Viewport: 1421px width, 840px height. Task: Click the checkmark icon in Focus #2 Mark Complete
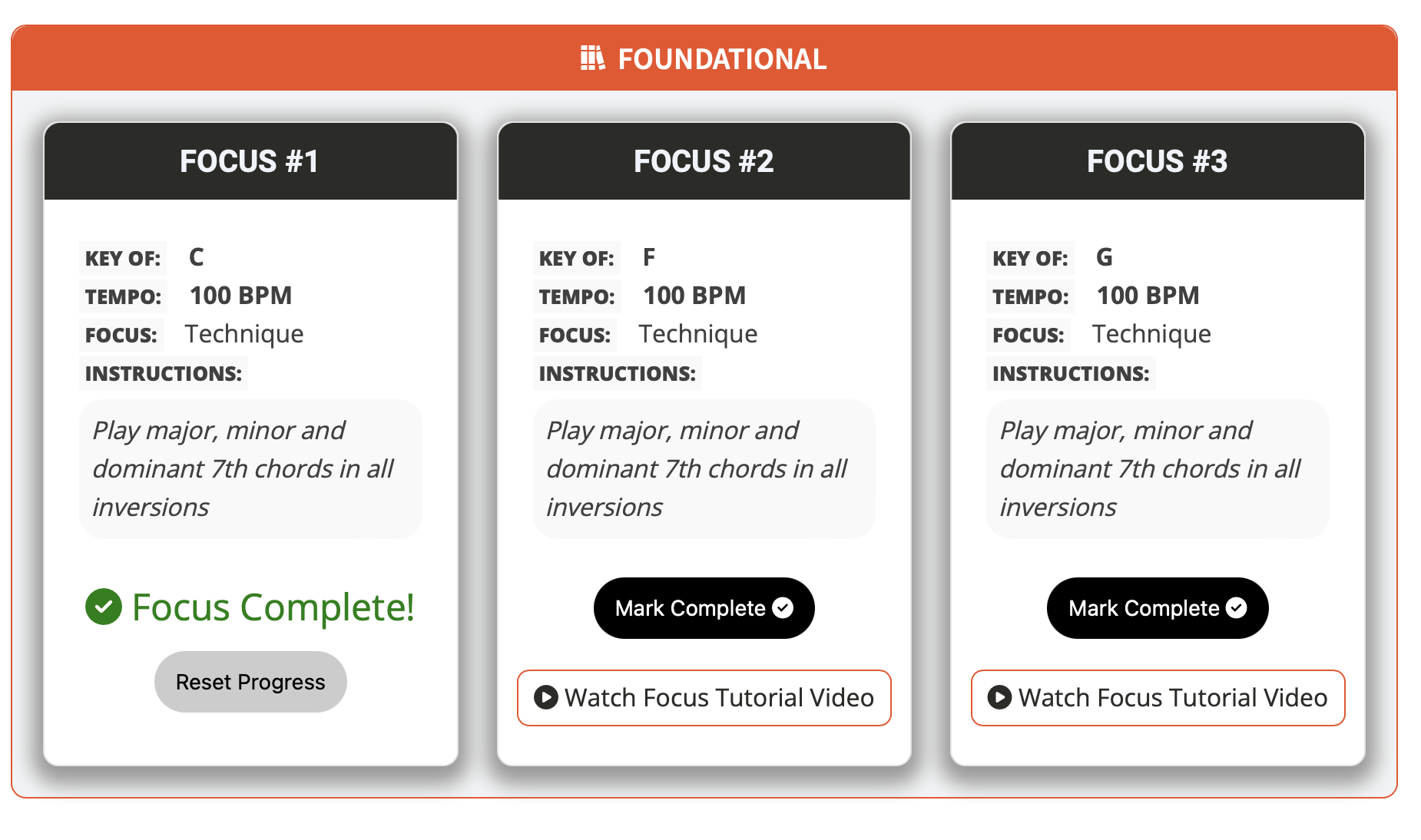coord(783,608)
